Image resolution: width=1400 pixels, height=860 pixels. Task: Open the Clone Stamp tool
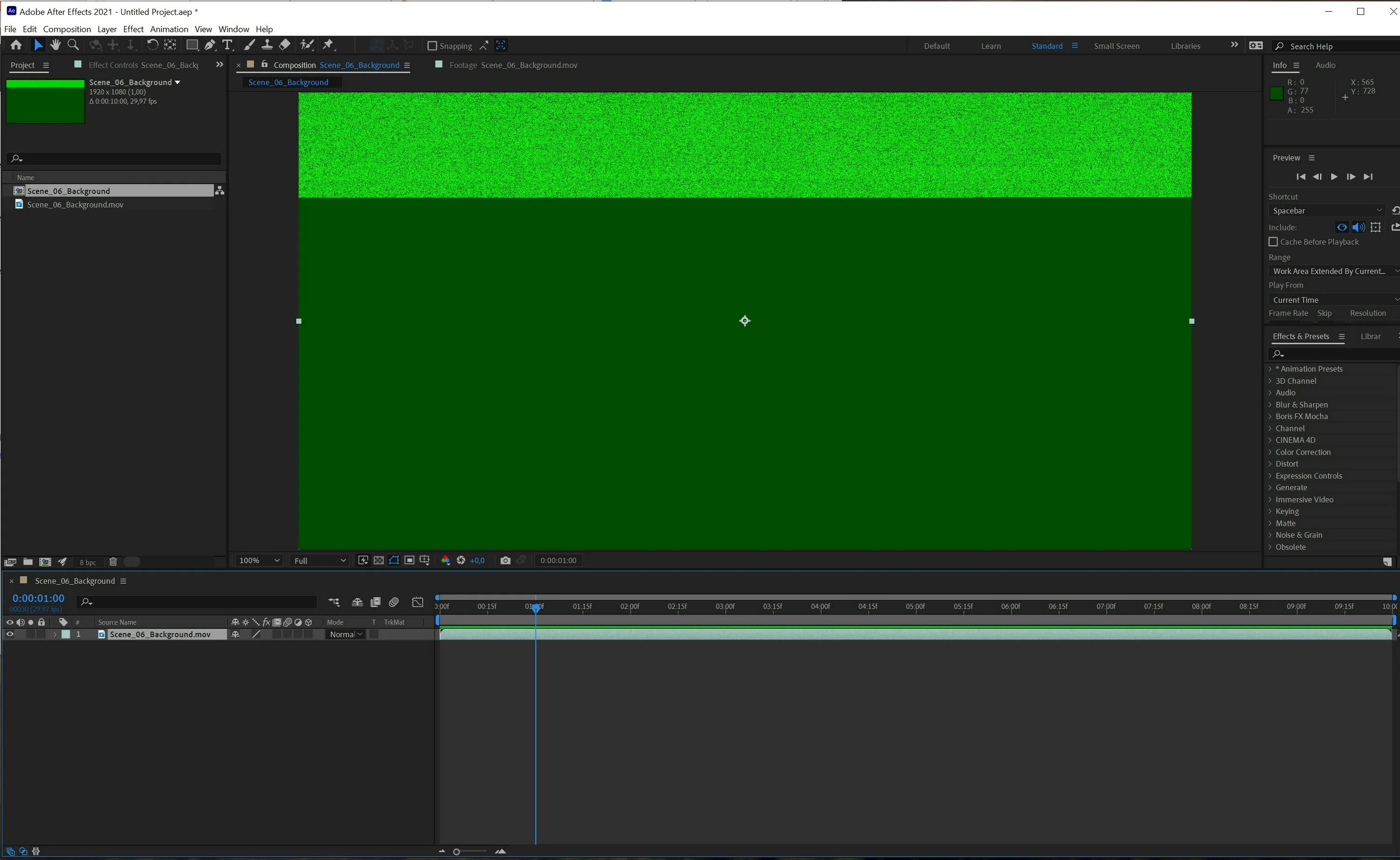pyautogui.click(x=268, y=45)
